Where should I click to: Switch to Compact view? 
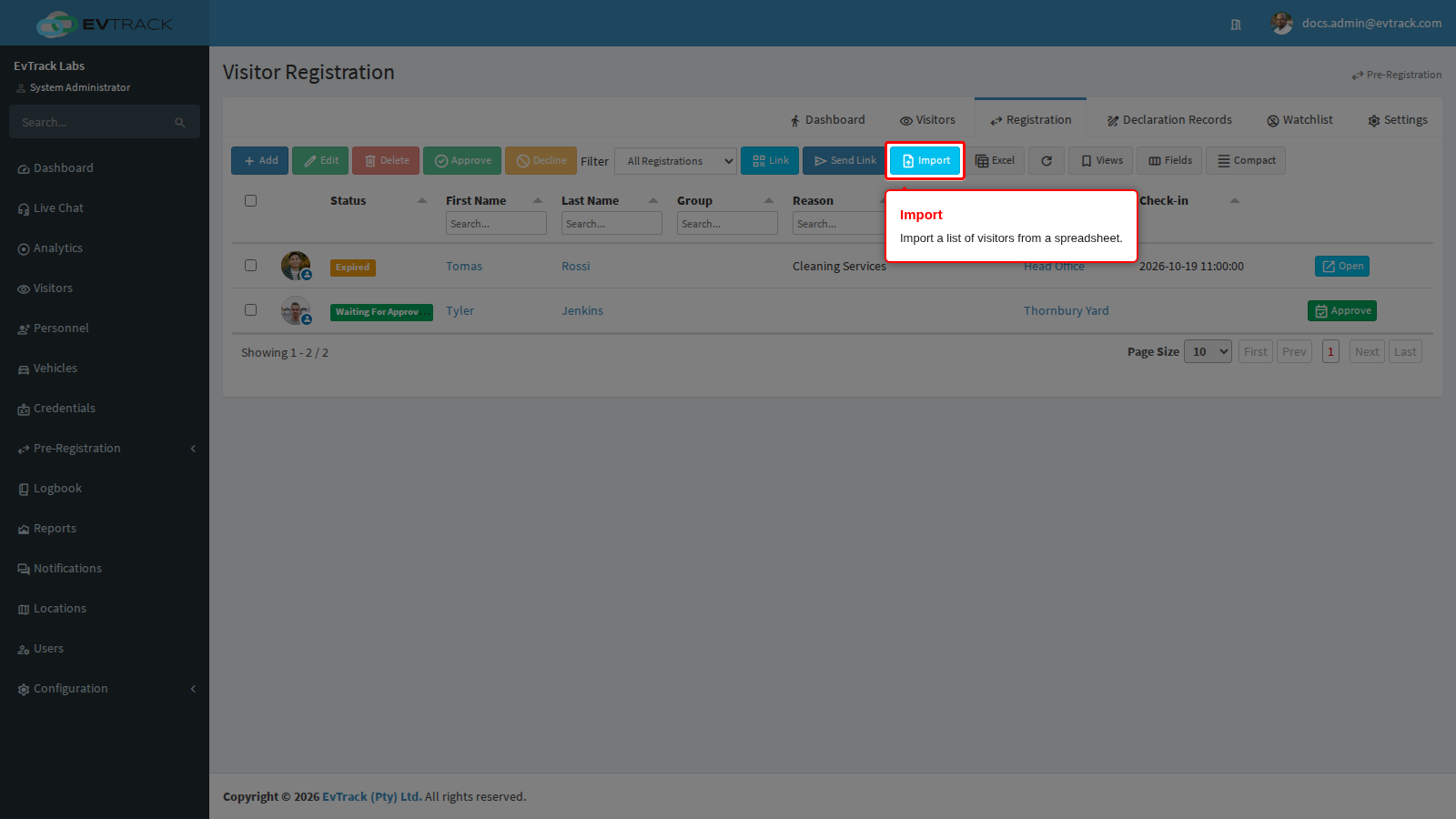coord(1246,161)
